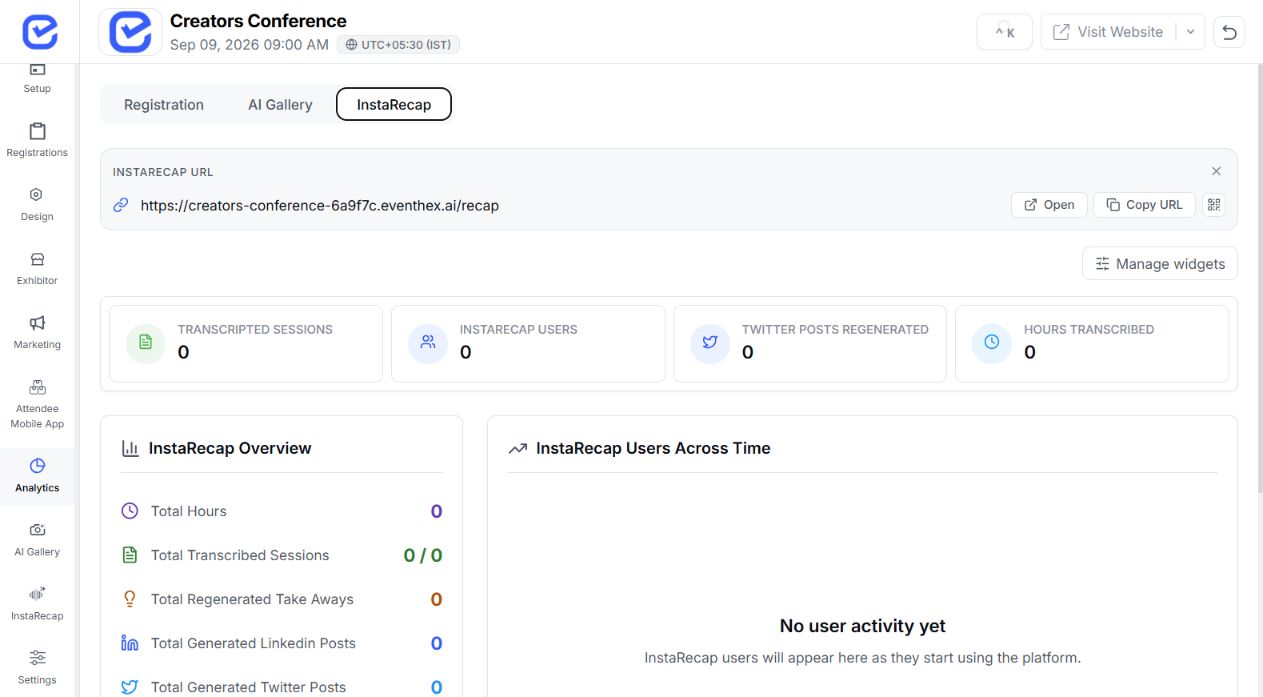Open Attendee Mobile App section
The width and height of the screenshot is (1263, 697).
point(37,404)
